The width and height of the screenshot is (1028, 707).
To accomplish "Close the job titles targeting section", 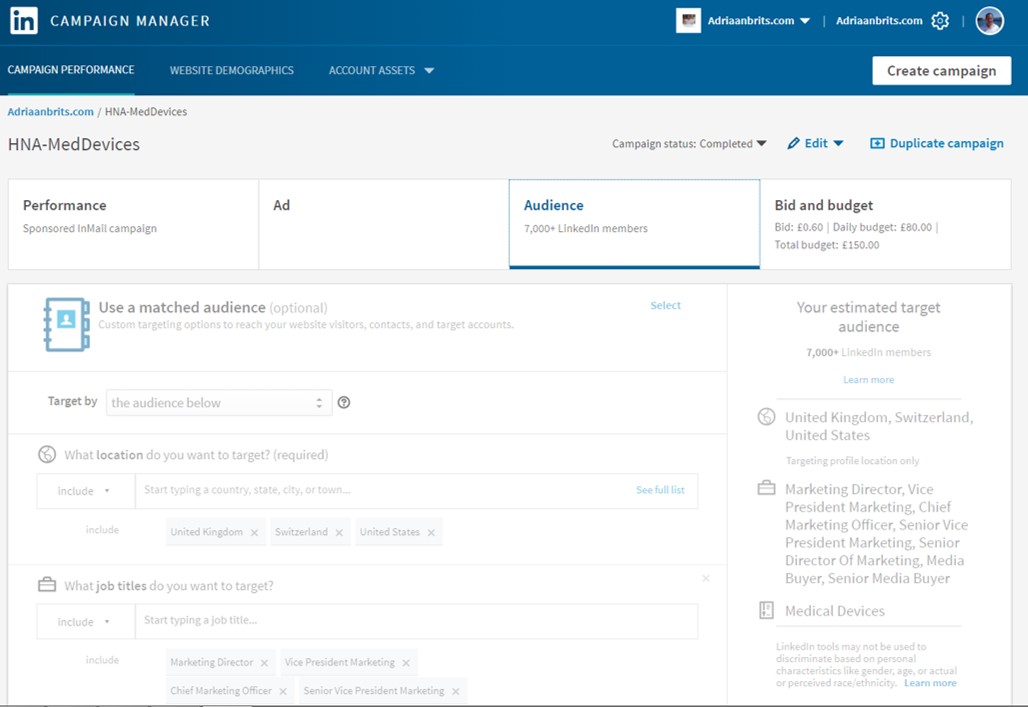I will point(705,578).
